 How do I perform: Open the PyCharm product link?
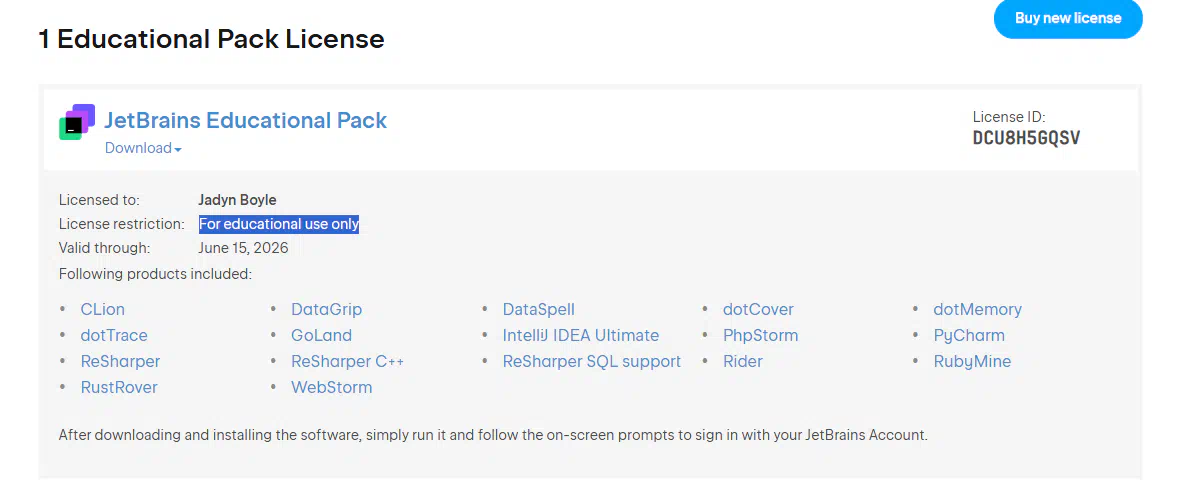969,335
